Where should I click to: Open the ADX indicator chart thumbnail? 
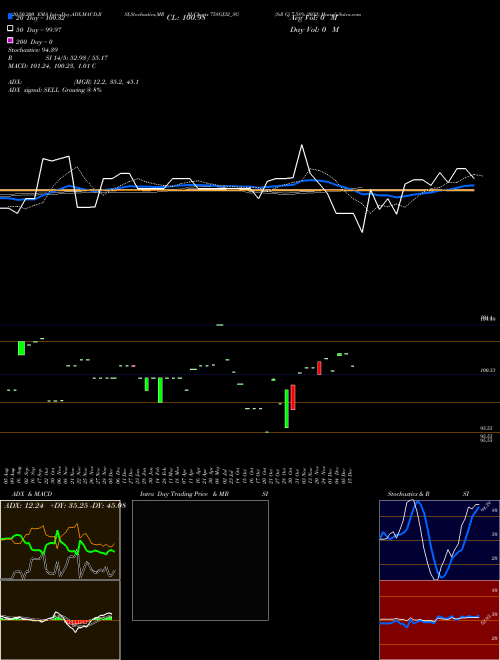(60, 540)
